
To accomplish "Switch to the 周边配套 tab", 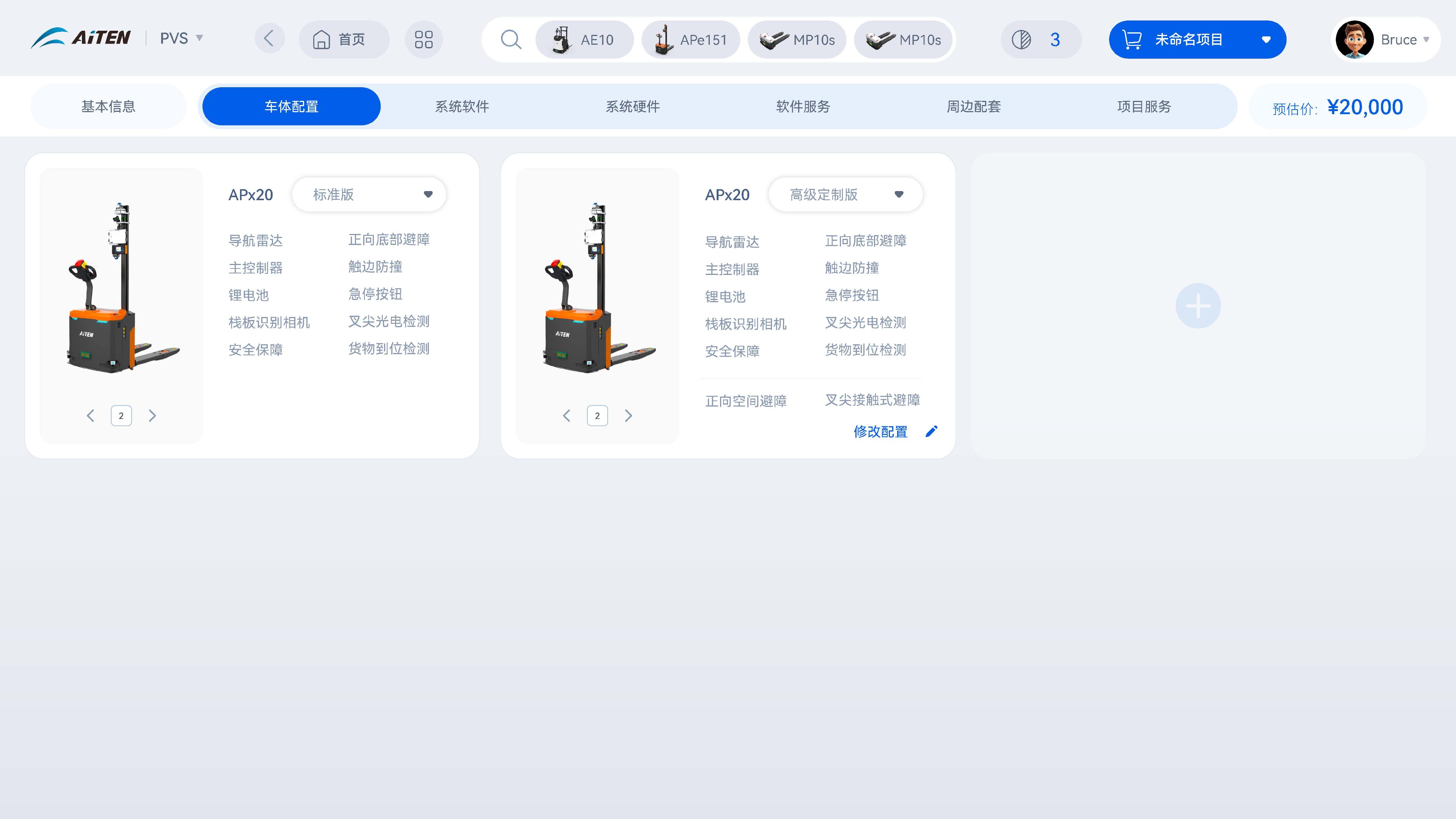I will [973, 106].
